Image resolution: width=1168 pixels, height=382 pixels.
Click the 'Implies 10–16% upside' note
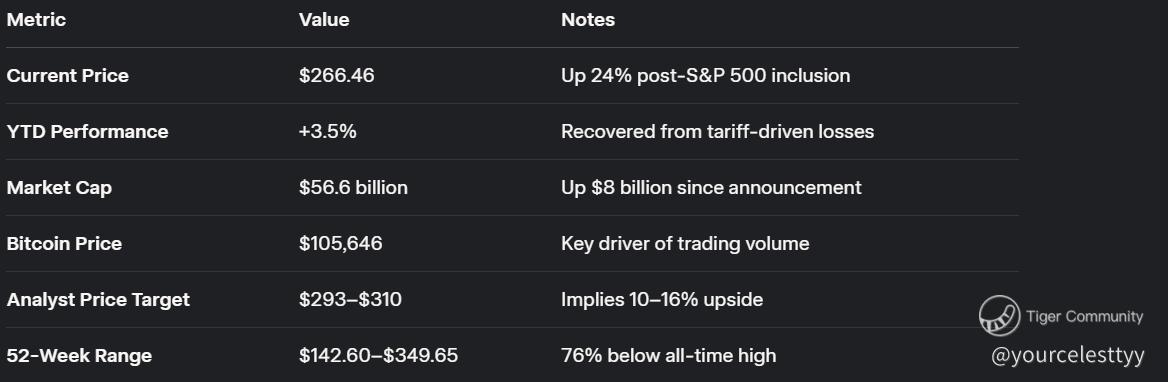pos(661,299)
